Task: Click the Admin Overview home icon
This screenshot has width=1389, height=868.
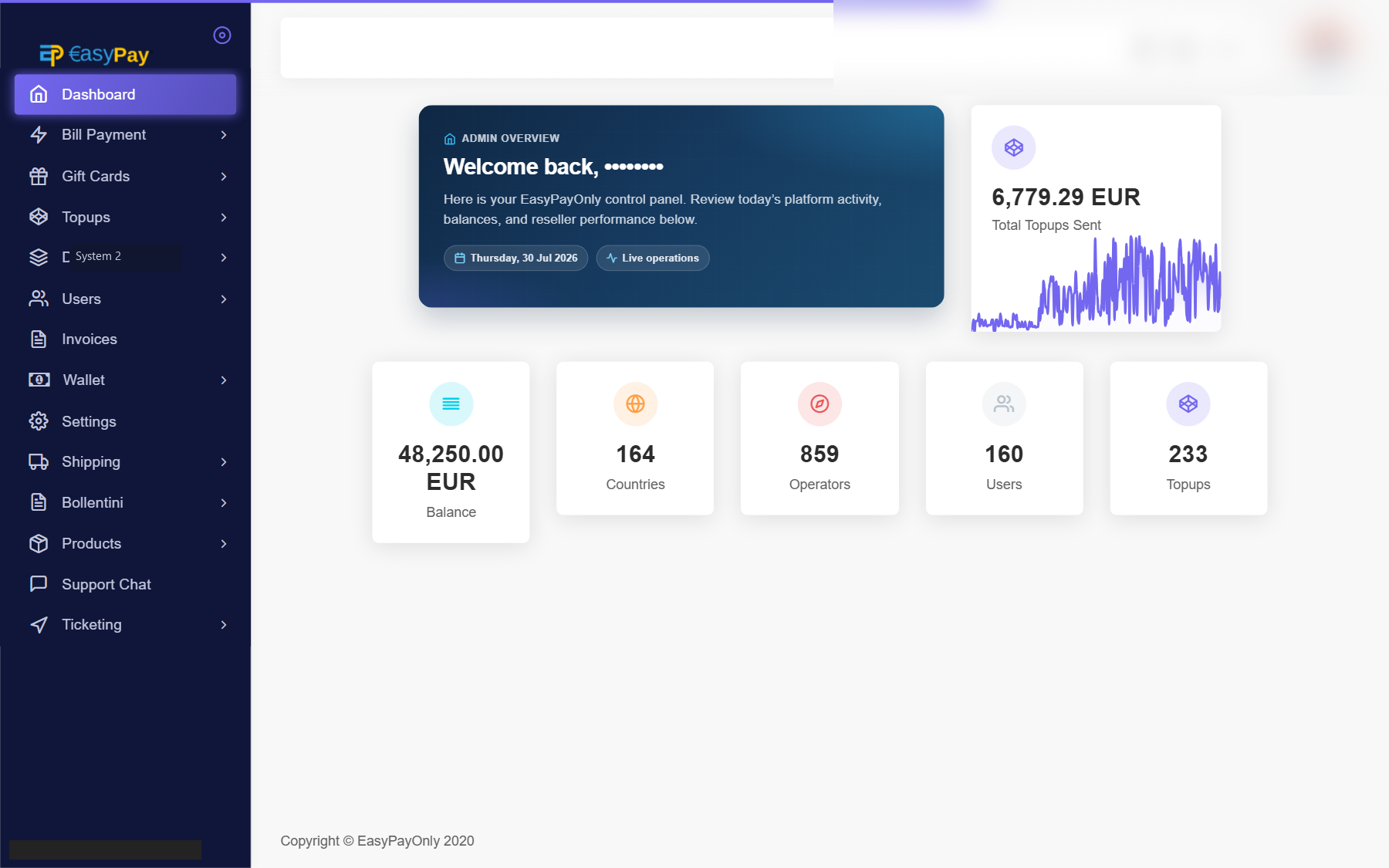Action: 450,139
